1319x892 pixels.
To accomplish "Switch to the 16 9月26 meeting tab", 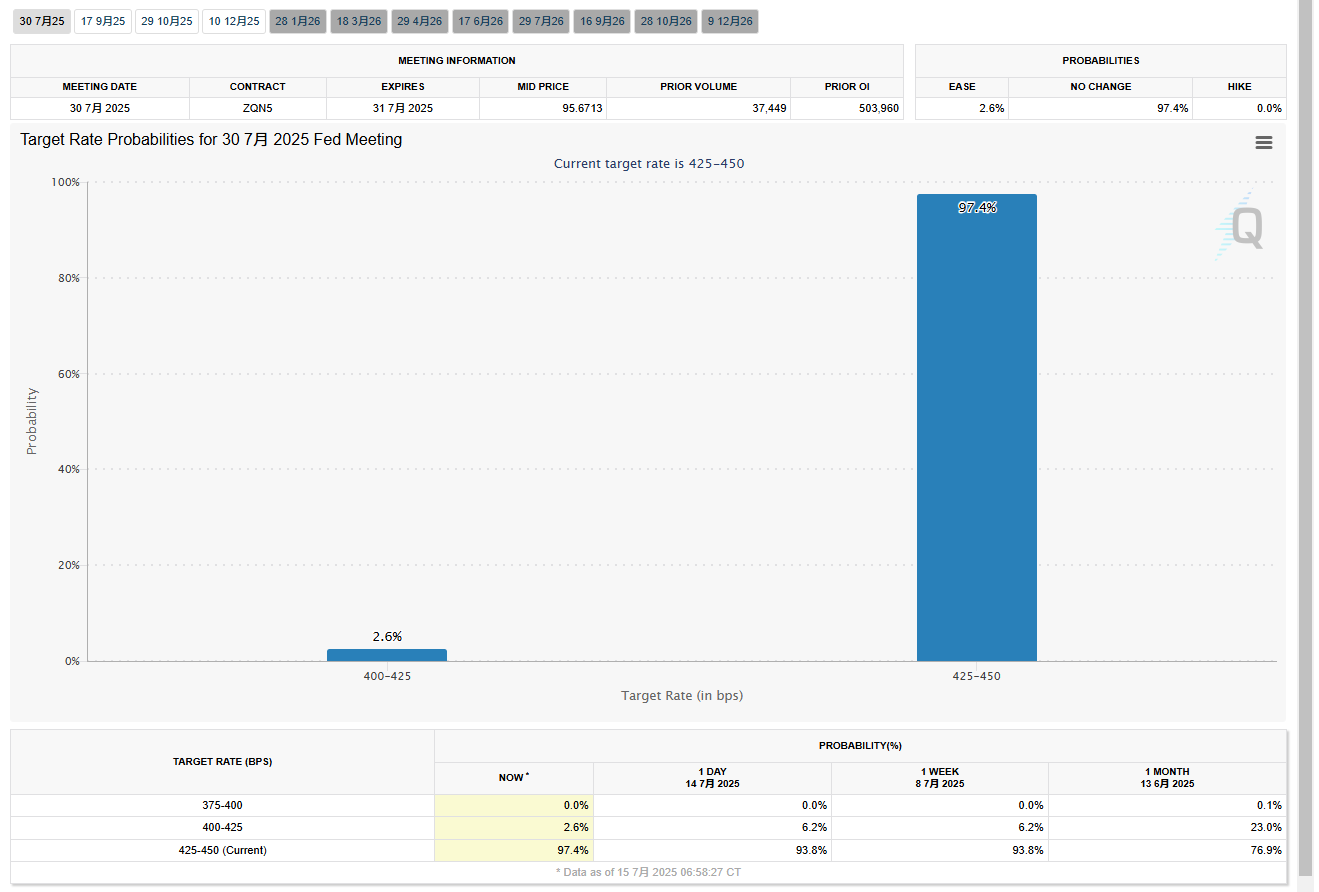I will point(602,21).
